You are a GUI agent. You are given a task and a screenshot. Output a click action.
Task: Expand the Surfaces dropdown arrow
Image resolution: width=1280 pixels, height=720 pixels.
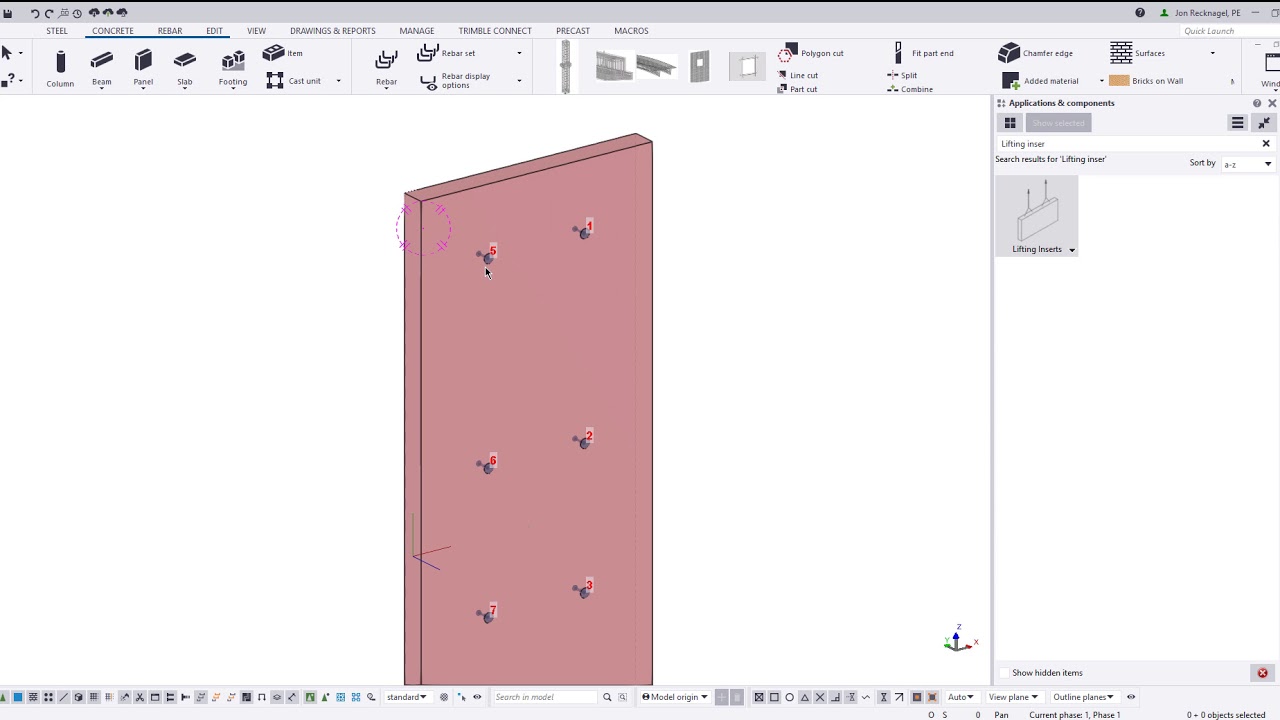pyautogui.click(x=1213, y=53)
